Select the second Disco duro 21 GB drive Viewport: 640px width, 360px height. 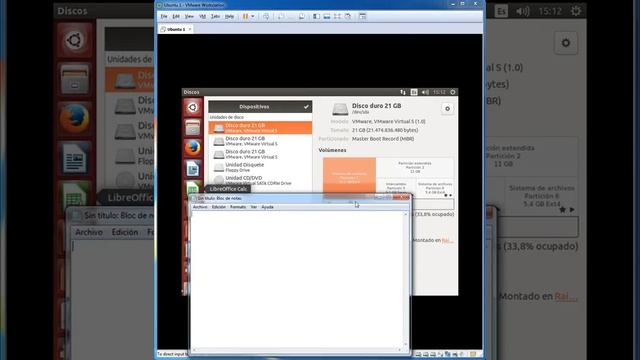[x=260, y=141]
